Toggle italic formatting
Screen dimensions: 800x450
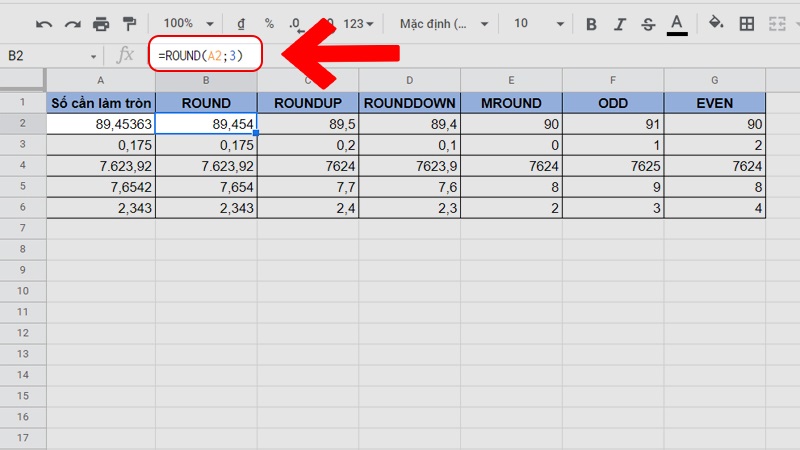(620, 23)
